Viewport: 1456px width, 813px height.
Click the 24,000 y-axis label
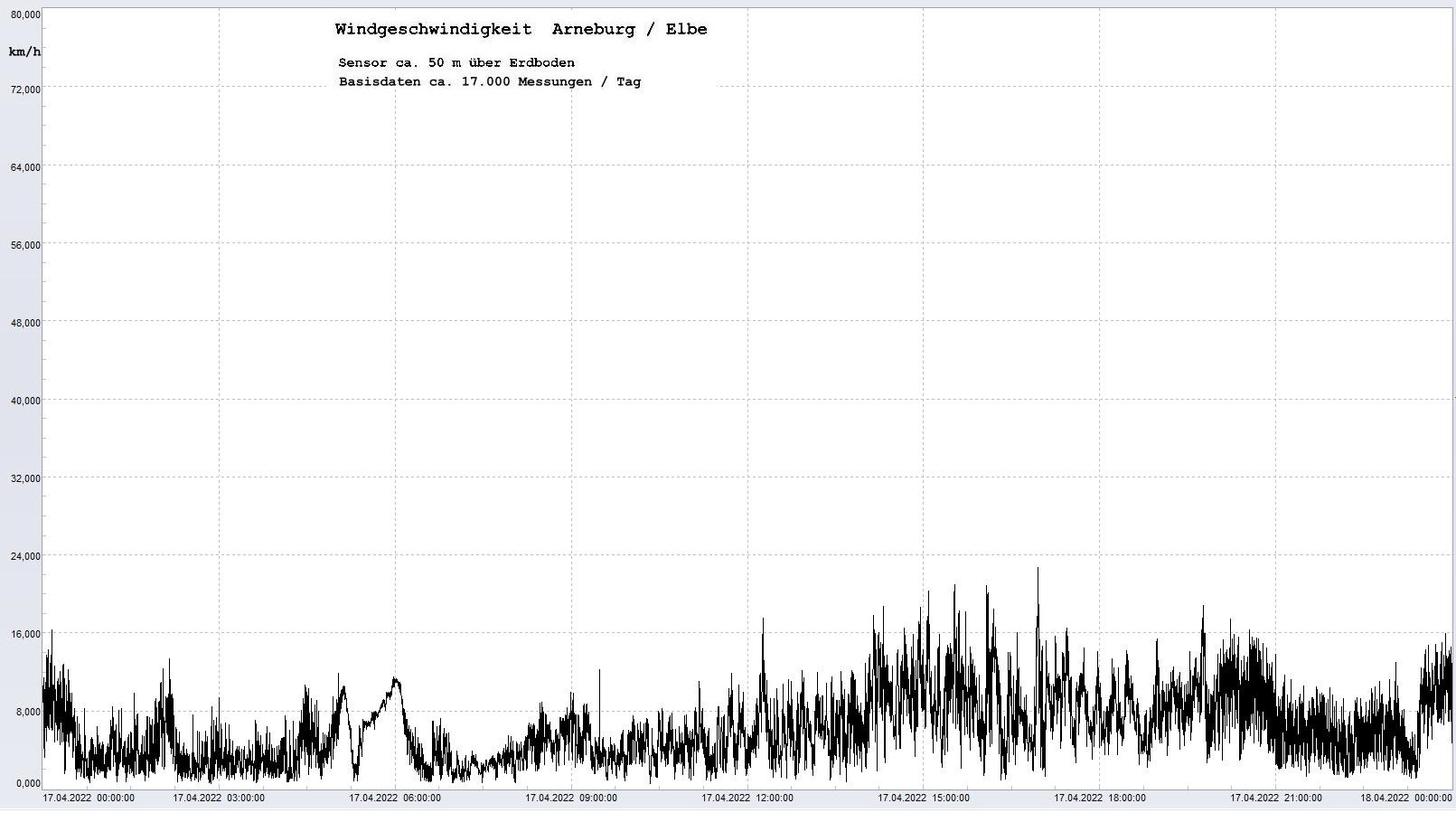click(x=25, y=556)
